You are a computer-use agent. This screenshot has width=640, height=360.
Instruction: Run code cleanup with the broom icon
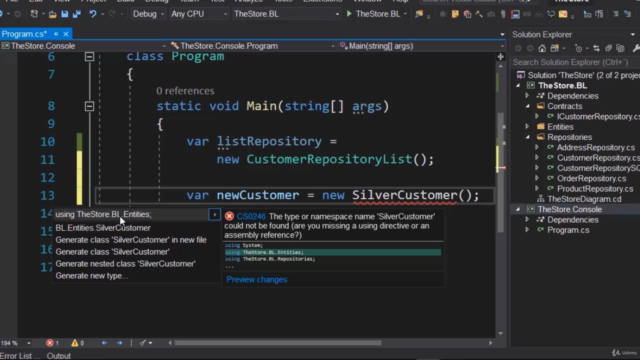click(x=142, y=343)
